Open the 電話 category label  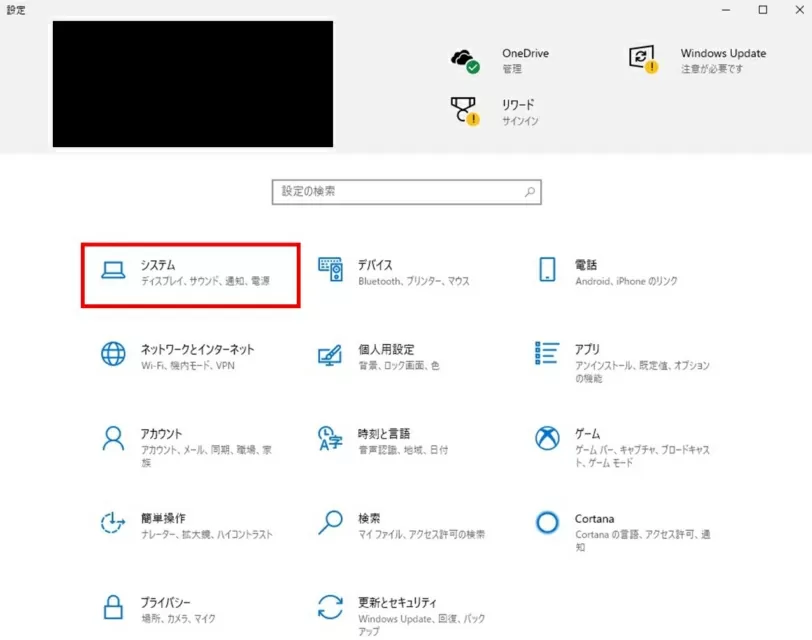coord(586,265)
